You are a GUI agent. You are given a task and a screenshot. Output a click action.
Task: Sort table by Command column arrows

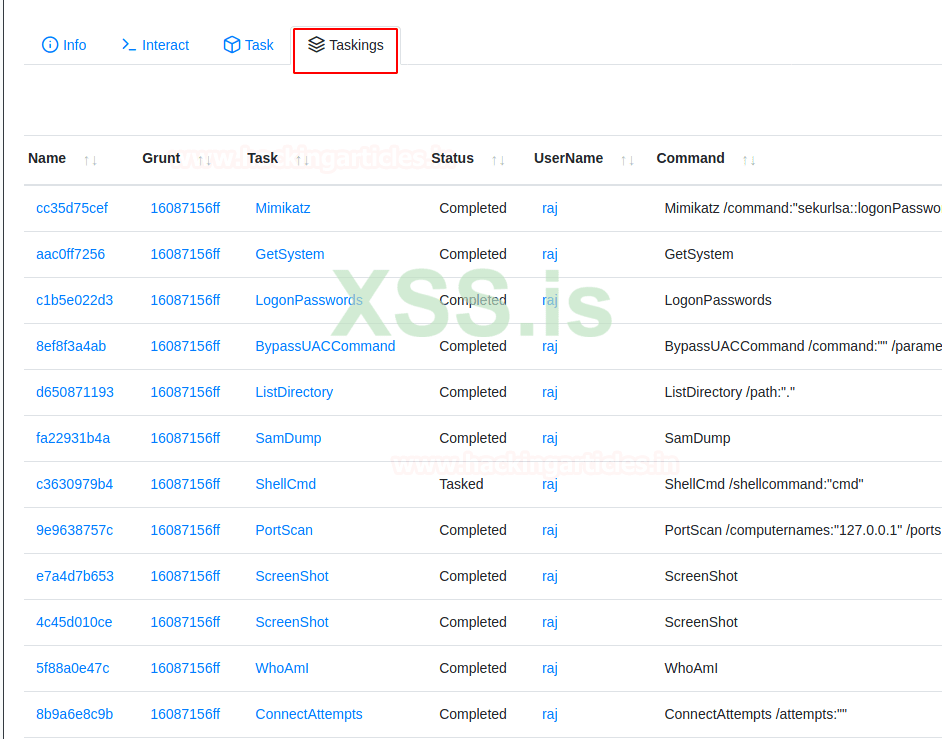tap(749, 160)
